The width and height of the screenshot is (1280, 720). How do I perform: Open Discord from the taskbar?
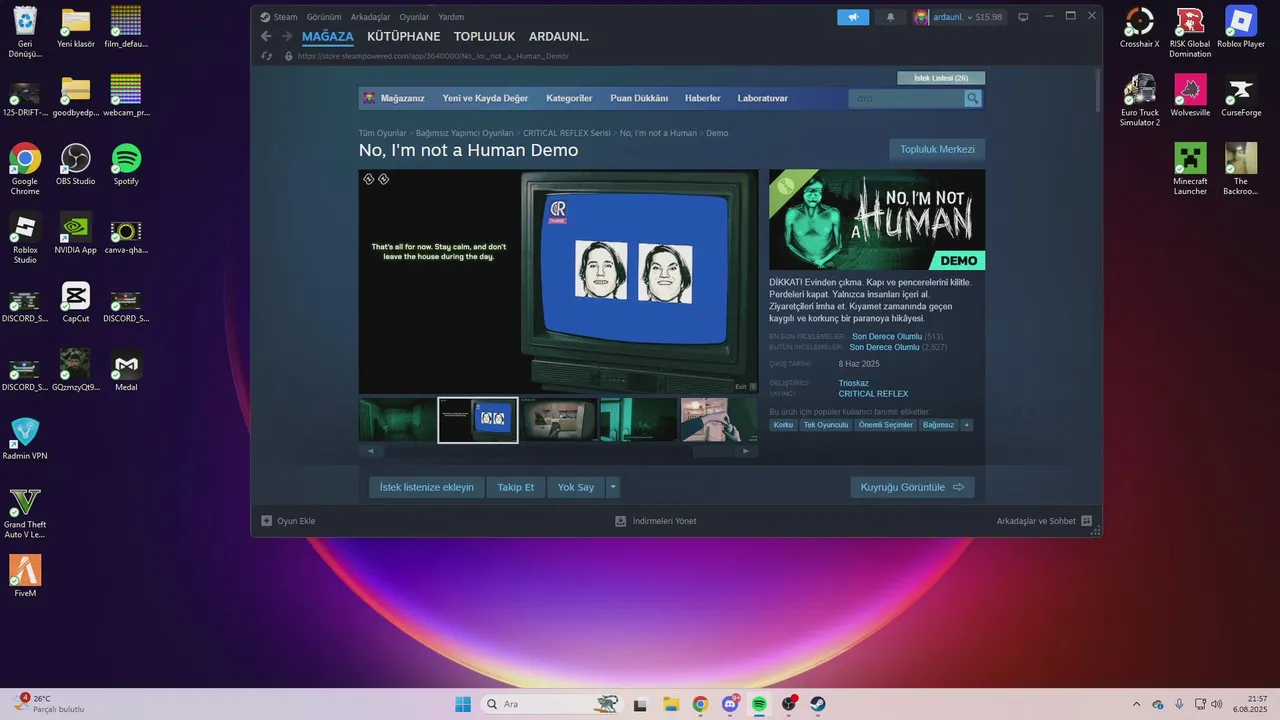(x=730, y=704)
